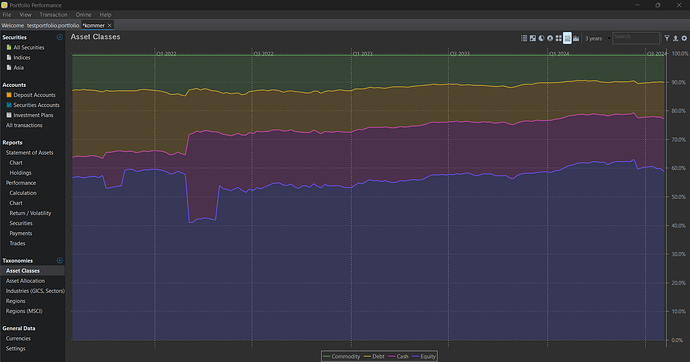The image size is (690, 362).
Task: Open Chart under Performance
Action: (16, 203)
